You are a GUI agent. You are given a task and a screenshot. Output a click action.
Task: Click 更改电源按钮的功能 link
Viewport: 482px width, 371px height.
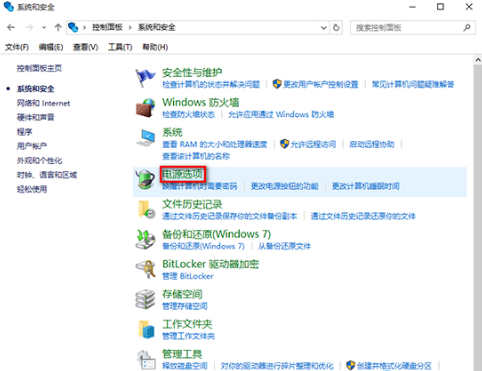(285, 186)
